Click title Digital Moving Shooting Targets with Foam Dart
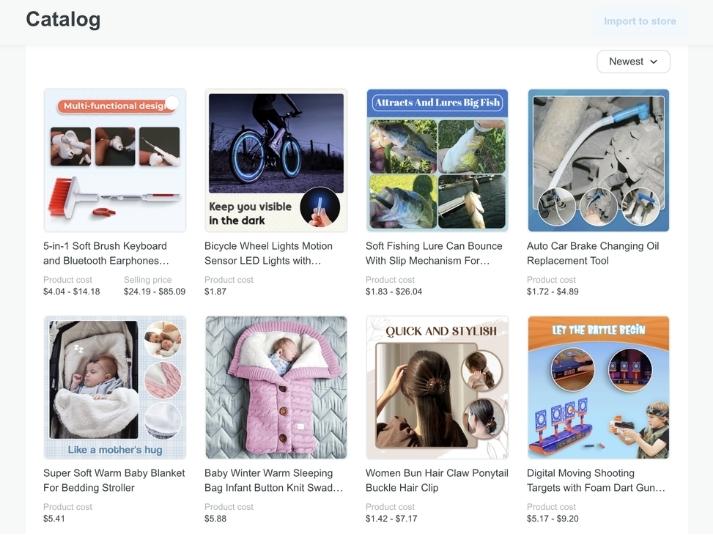The width and height of the screenshot is (713, 535). (x=596, y=480)
